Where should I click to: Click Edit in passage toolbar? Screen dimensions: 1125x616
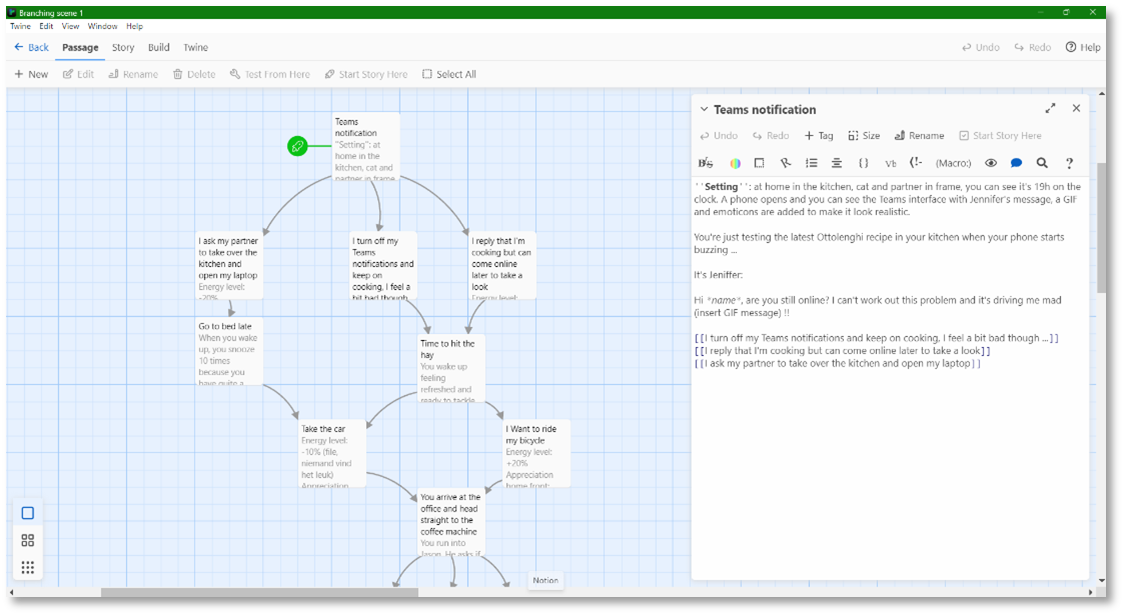[x=78, y=74]
